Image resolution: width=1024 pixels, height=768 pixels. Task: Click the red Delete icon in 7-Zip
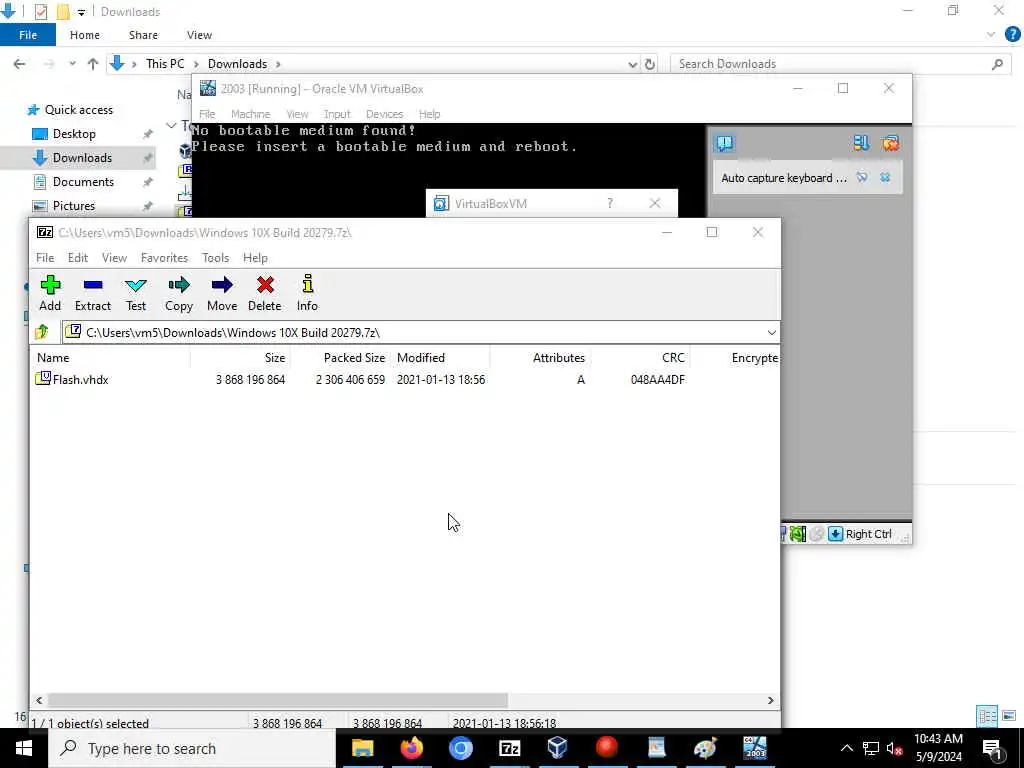(265, 285)
